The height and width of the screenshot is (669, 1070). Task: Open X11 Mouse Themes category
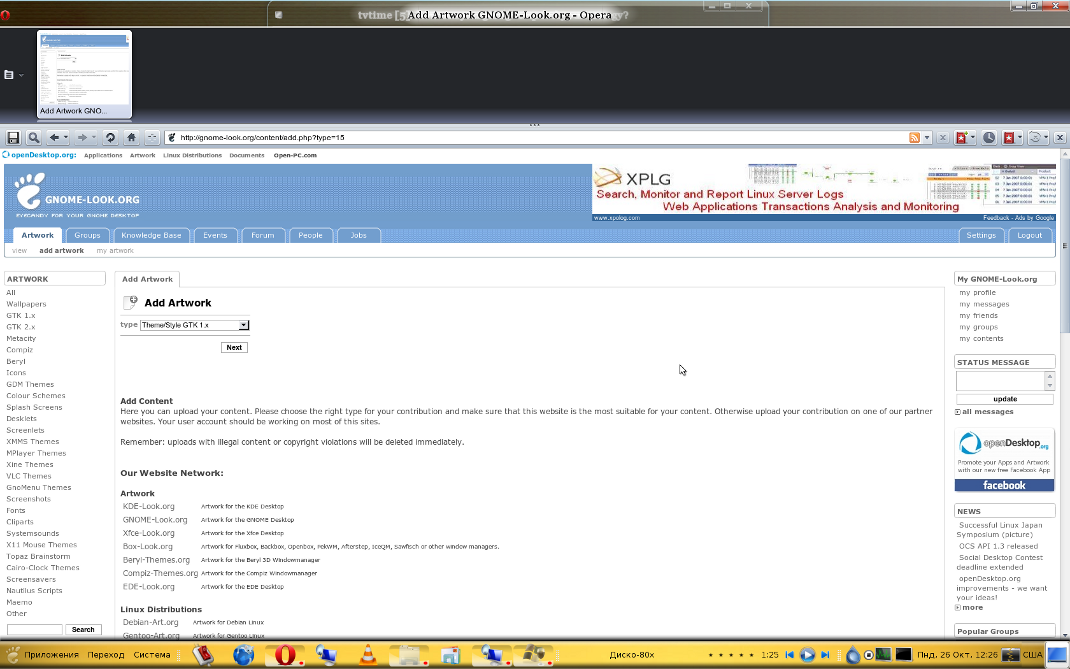click(42, 545)
